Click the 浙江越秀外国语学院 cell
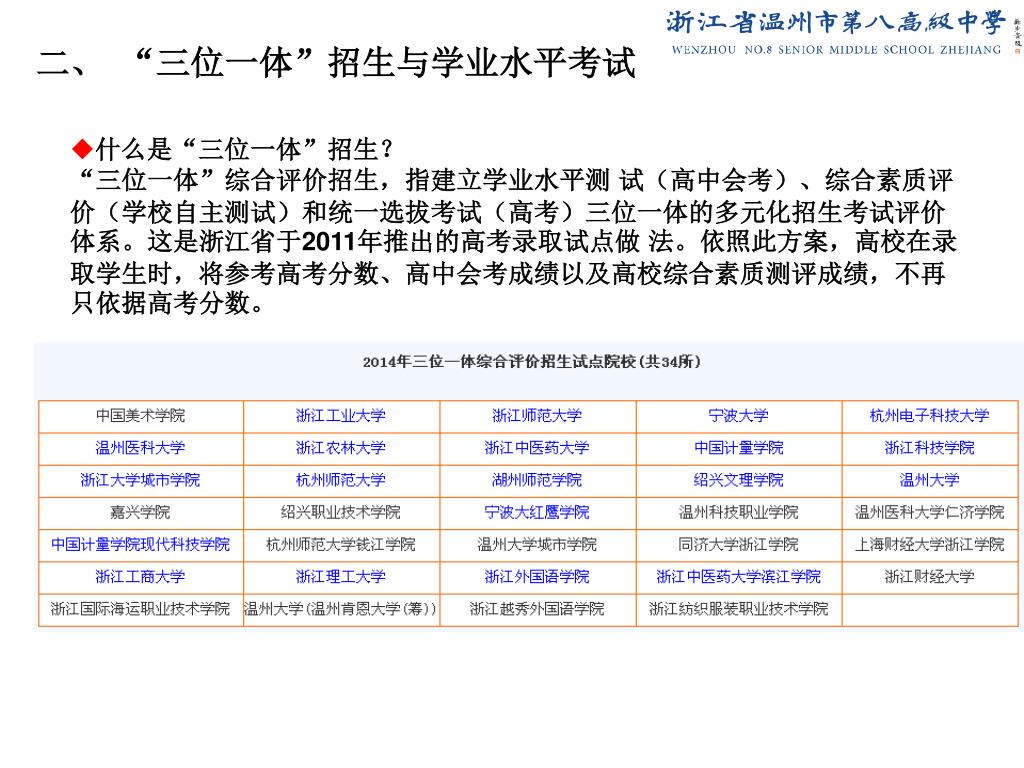Screen dimensions: 1024x768 click(x=538, y=609)
